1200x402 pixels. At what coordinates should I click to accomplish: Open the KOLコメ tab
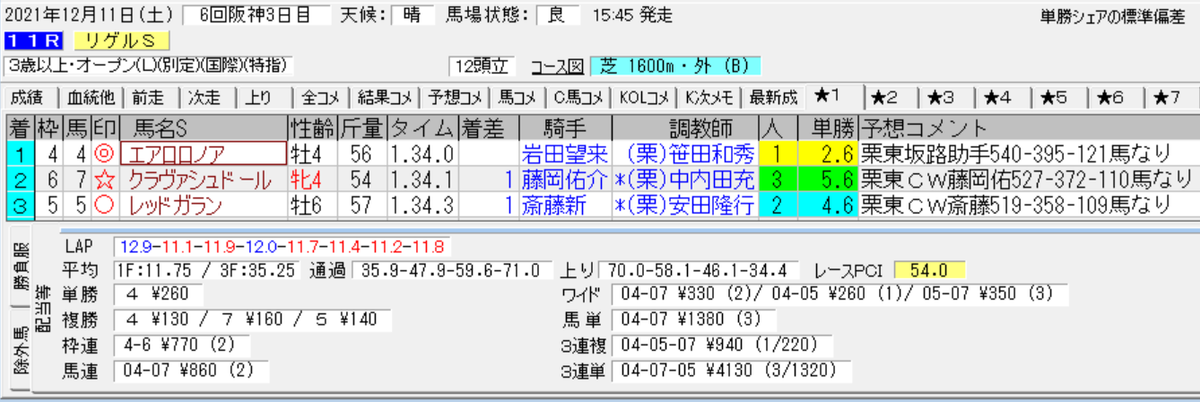click(644, 97)
